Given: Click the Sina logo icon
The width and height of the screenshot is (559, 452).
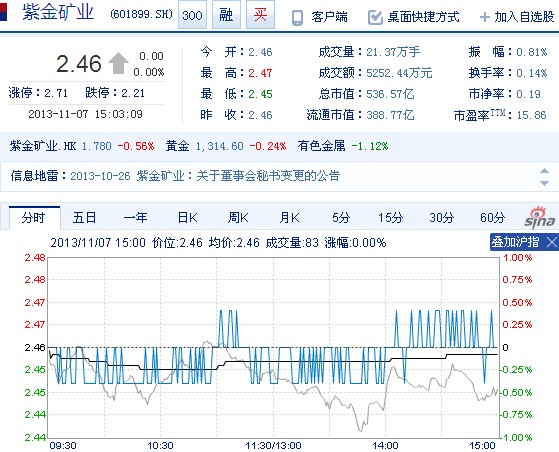Looking at the screenshot, I should [539, 217].
